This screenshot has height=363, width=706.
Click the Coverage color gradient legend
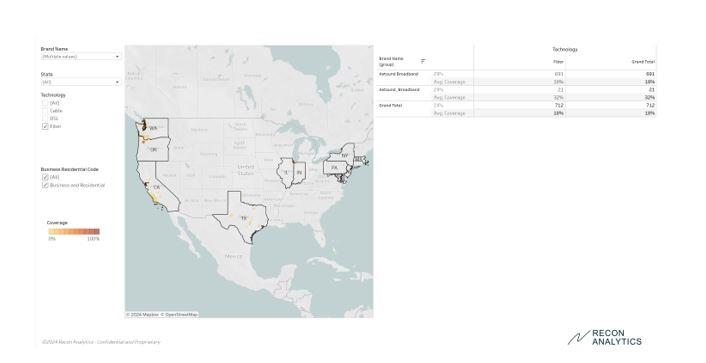click(x=74, y=231)
